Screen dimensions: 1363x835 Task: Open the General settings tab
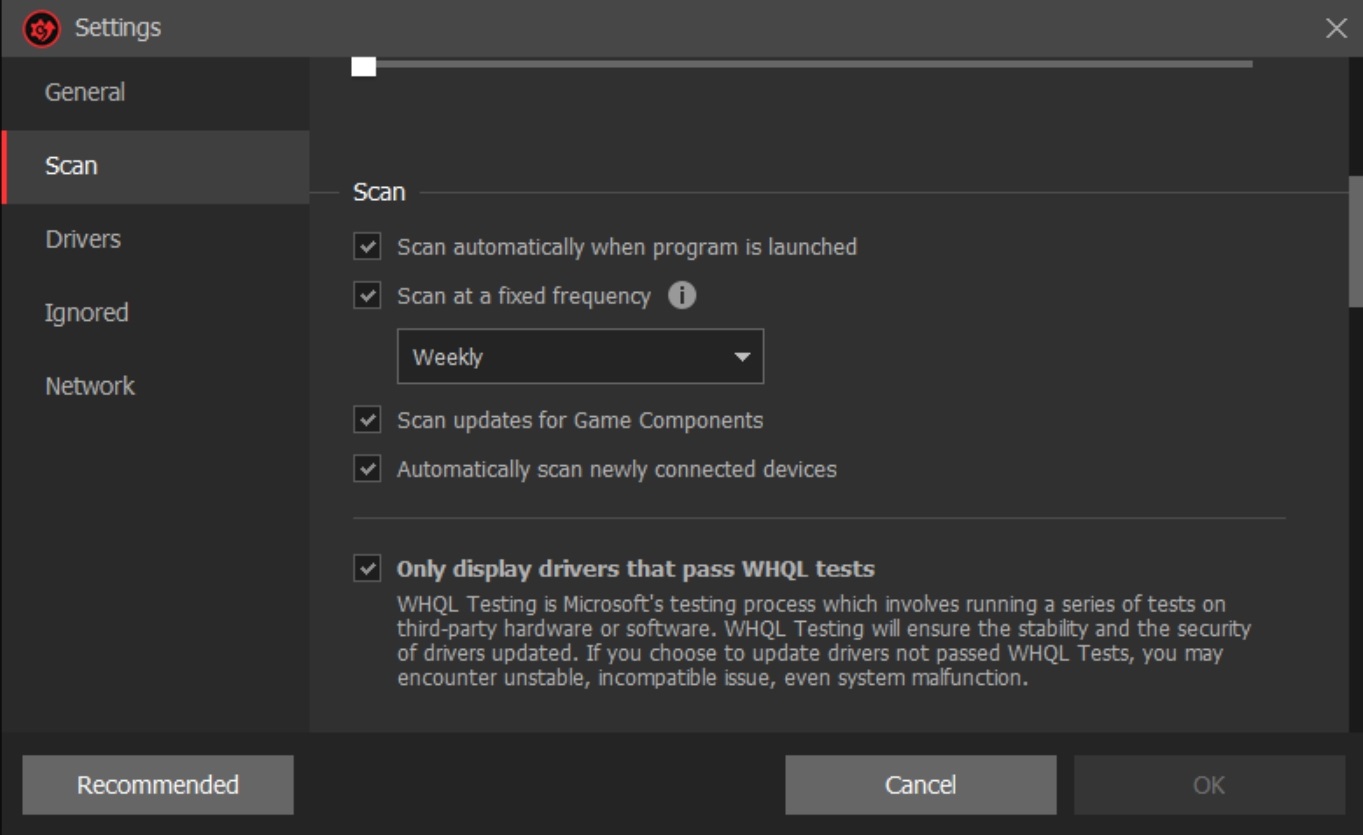pyautogui.click(x=85, y=92)
